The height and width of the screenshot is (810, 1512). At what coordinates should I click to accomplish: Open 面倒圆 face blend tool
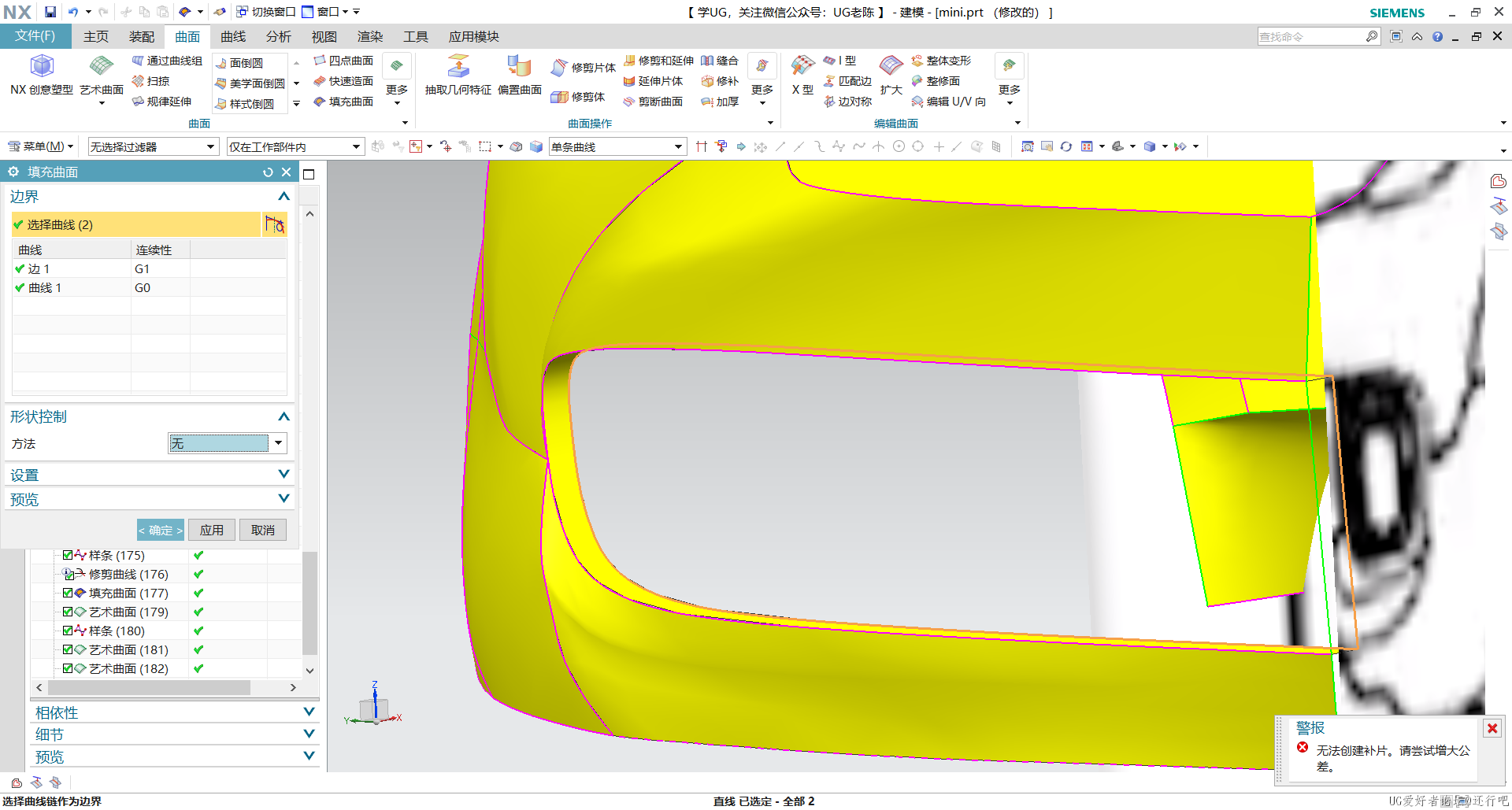coord(239,63)
